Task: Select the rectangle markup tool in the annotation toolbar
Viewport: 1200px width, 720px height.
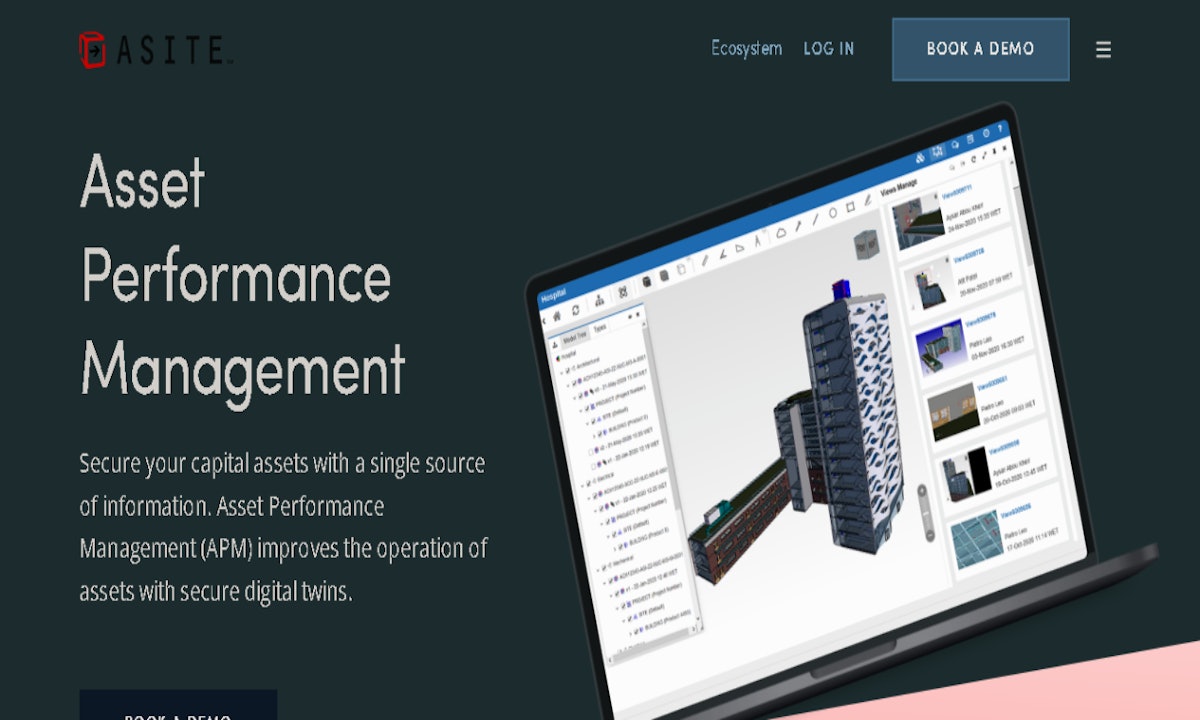Action: point(850,207)
